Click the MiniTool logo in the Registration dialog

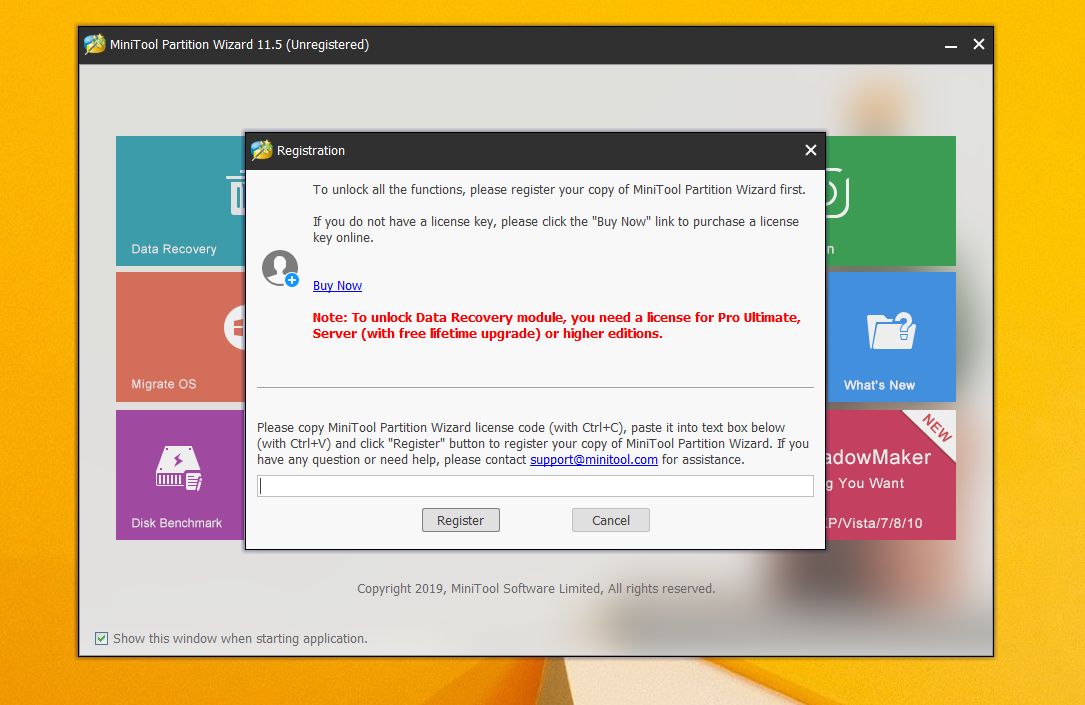pyautogui.click(x=262, y=150)
